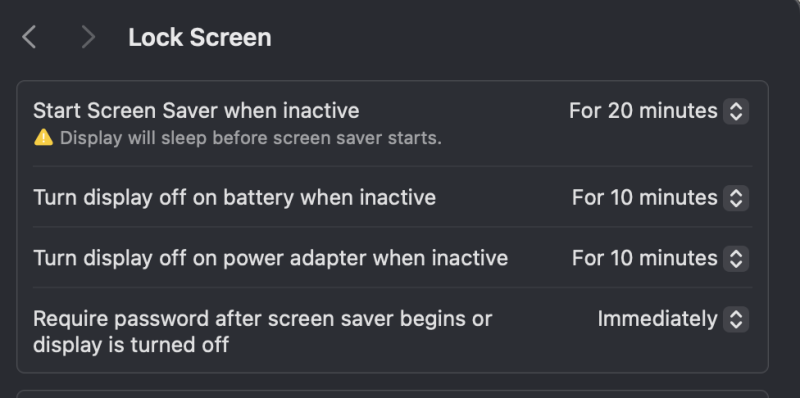The image size is (800, 398).
Task: Go forward using the right chevron arrow
Action: point(88,37)
